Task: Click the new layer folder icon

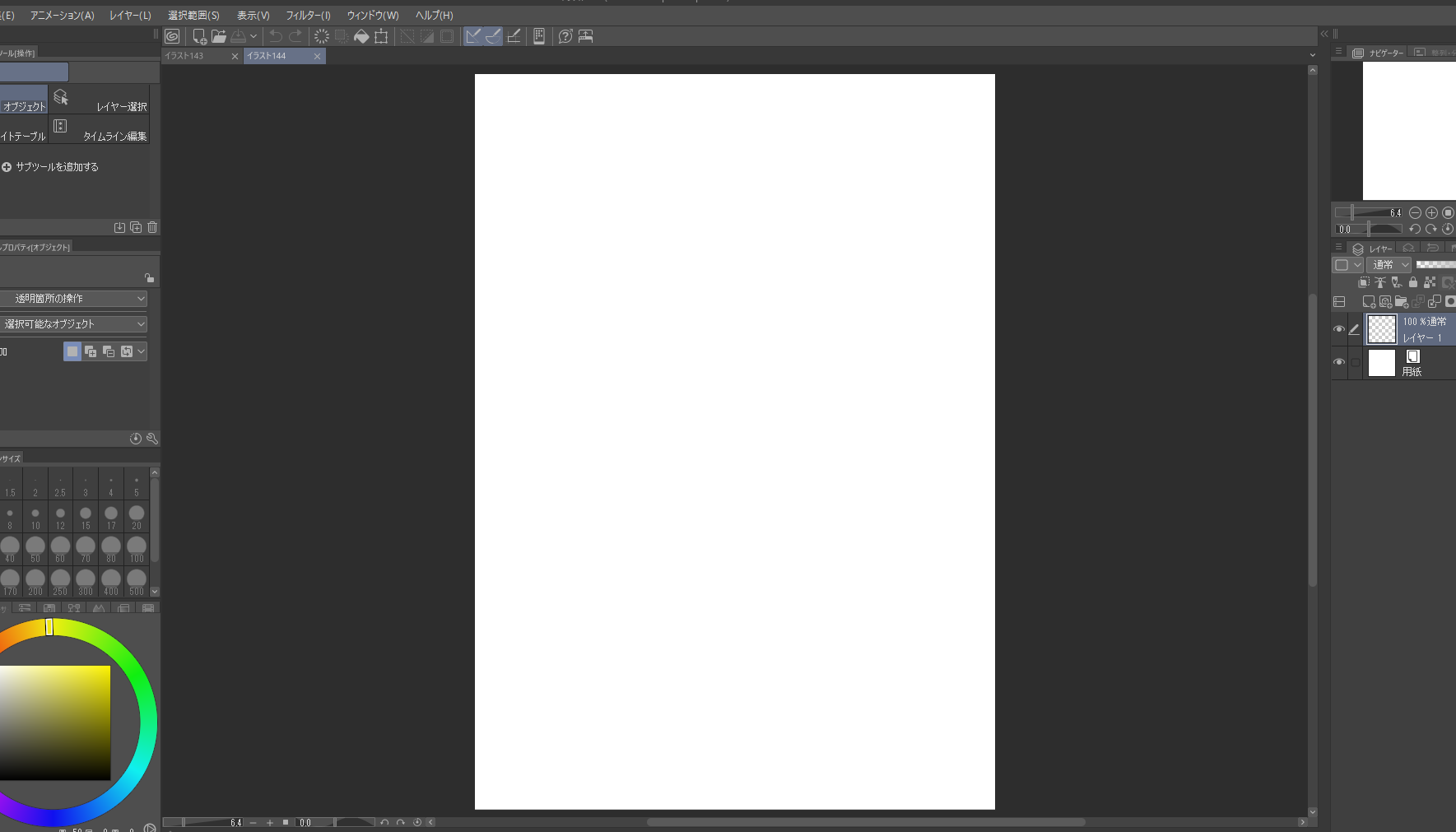Action: click(x=1401, y=302)
